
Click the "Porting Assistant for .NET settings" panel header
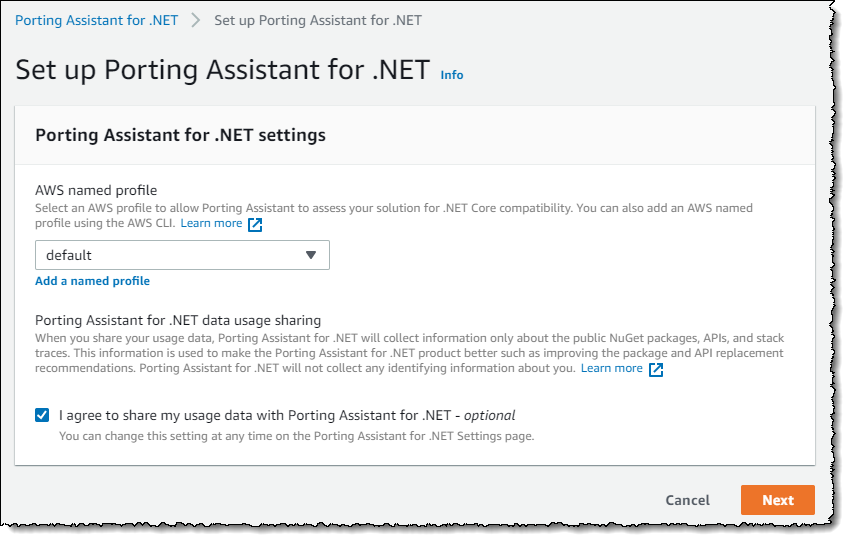(x=180, y=135)
